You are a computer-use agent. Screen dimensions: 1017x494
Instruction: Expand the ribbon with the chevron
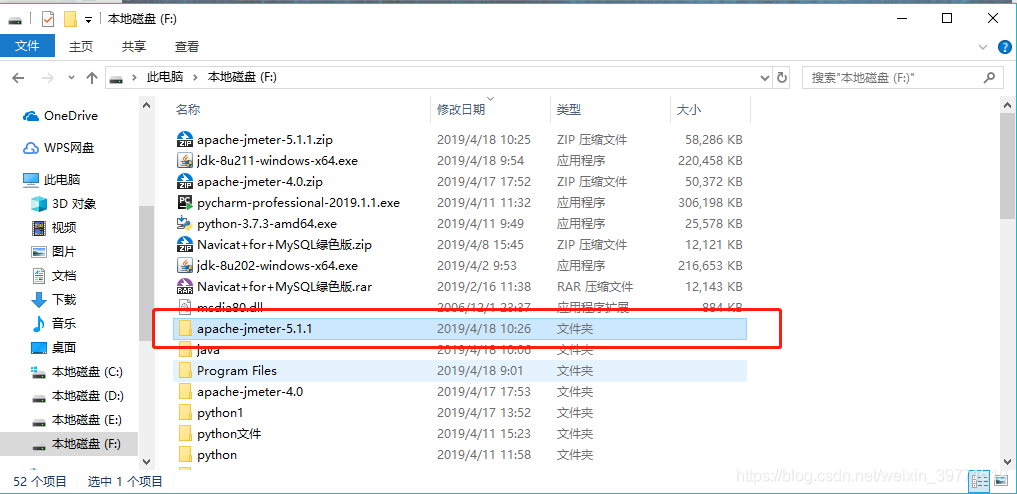pos(983,47)
